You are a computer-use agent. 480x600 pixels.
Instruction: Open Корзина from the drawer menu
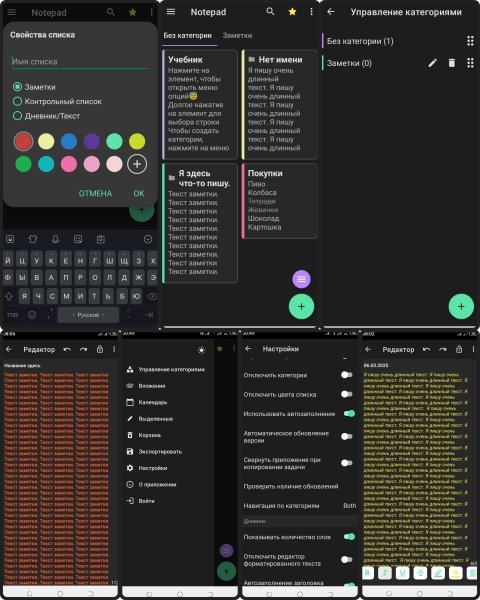143,435
